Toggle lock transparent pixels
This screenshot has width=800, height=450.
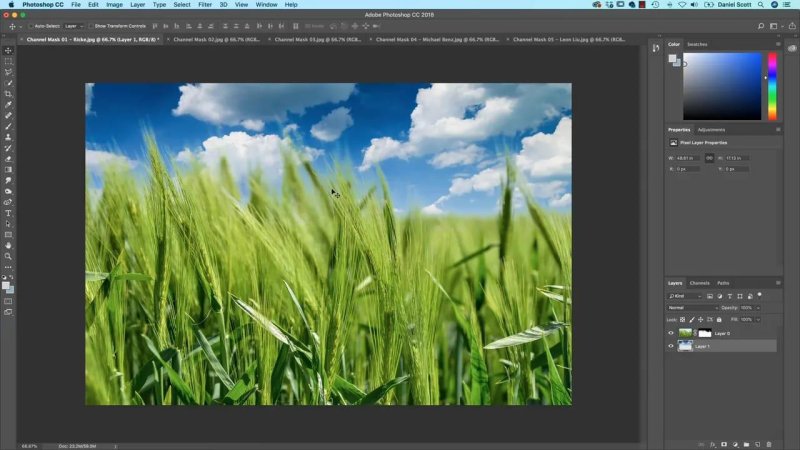pos(683,319)
